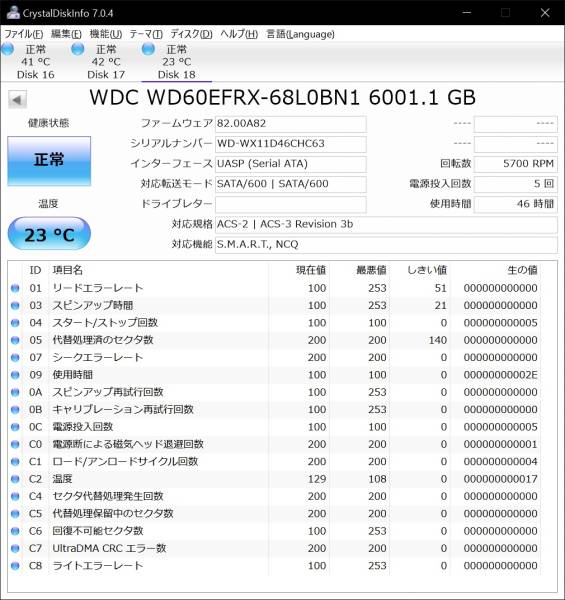Viewport: 565px width, 600px height.
Task: Click the Disk 16 blue status orb
Action: point(8,49)
